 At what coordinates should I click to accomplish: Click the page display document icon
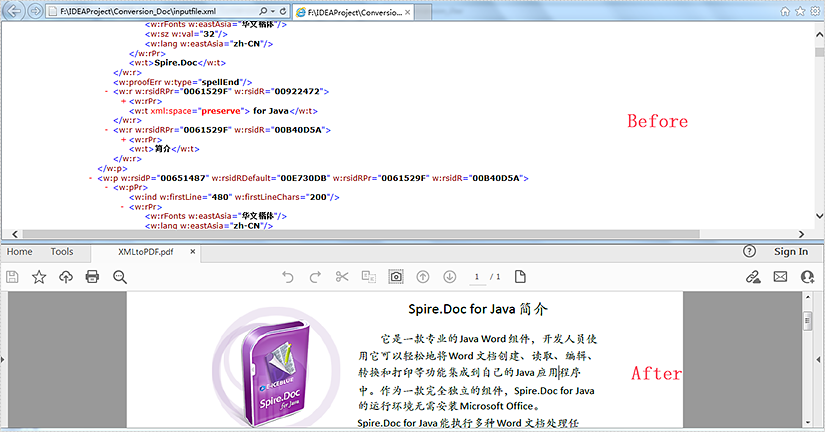click(x=520, y=277)
